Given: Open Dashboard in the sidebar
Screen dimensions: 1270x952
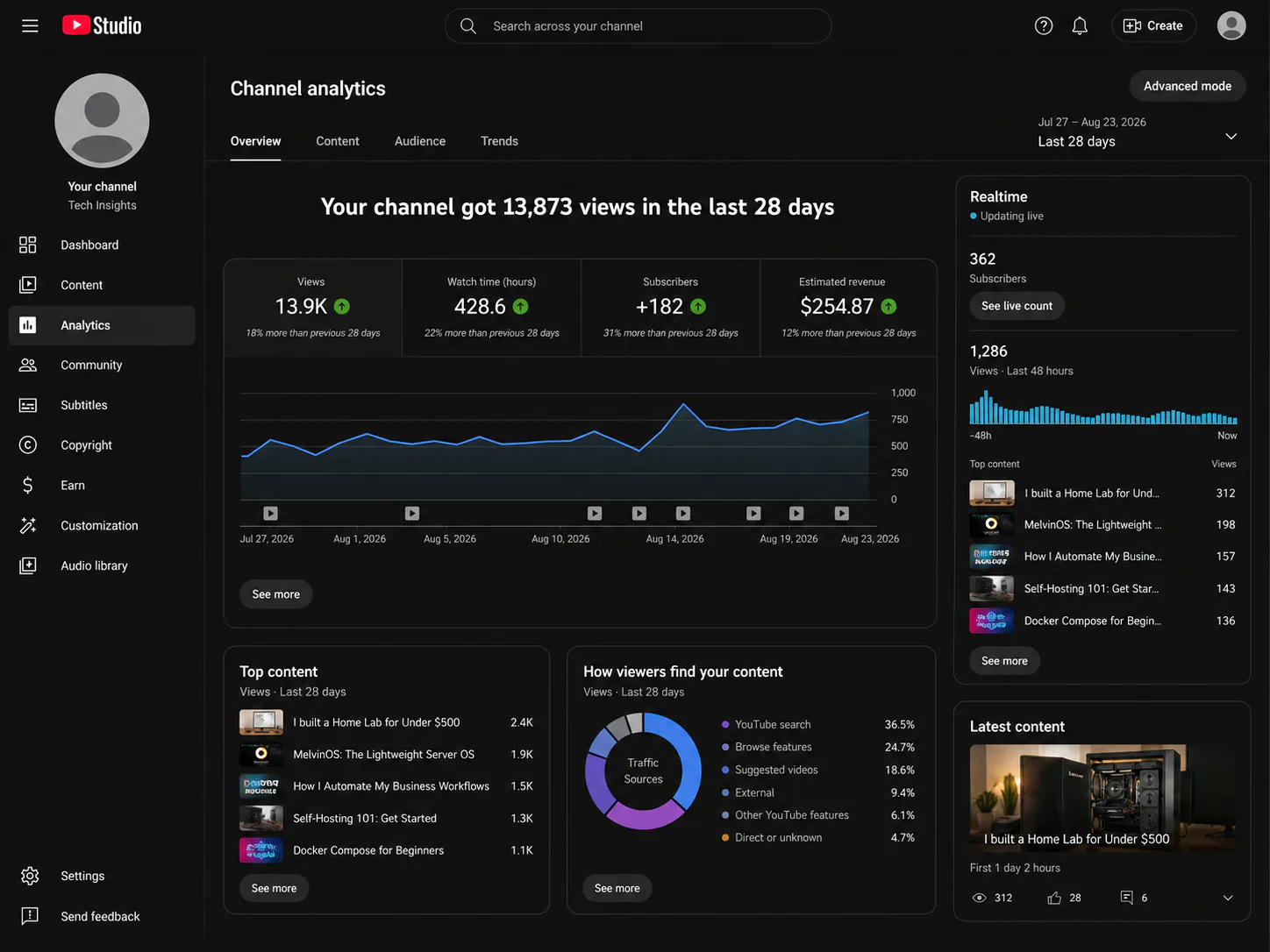Looking at the screenshot, I should click(x=102, y=245).
